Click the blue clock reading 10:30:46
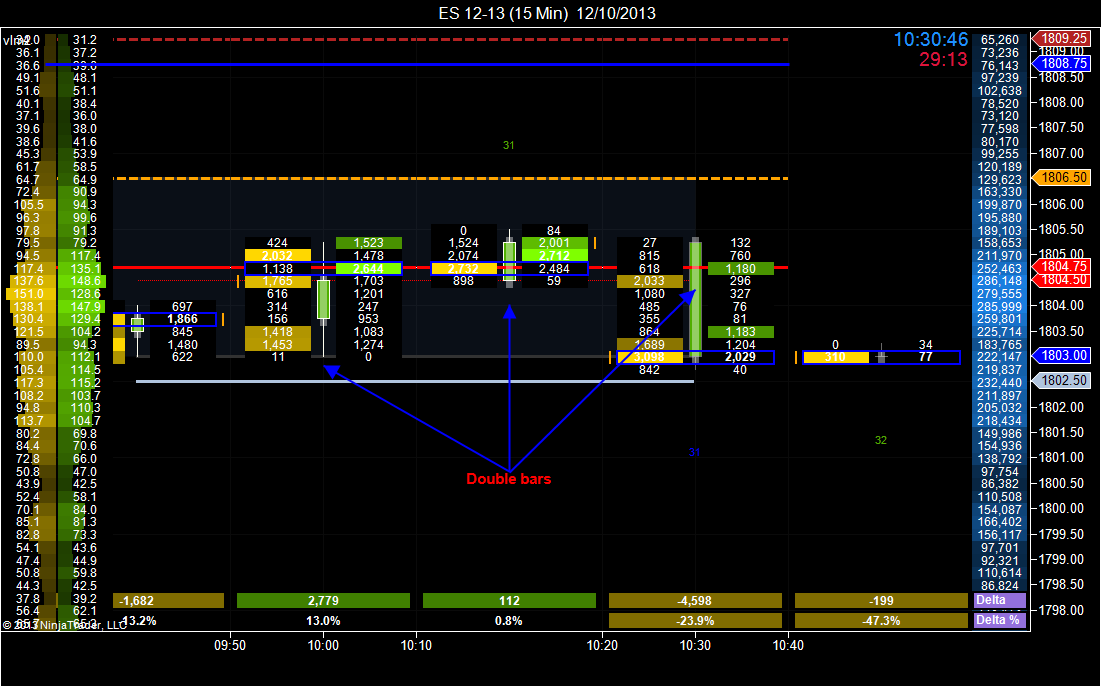This screenshot has width=1101, height=687. (x=930, y=40)
